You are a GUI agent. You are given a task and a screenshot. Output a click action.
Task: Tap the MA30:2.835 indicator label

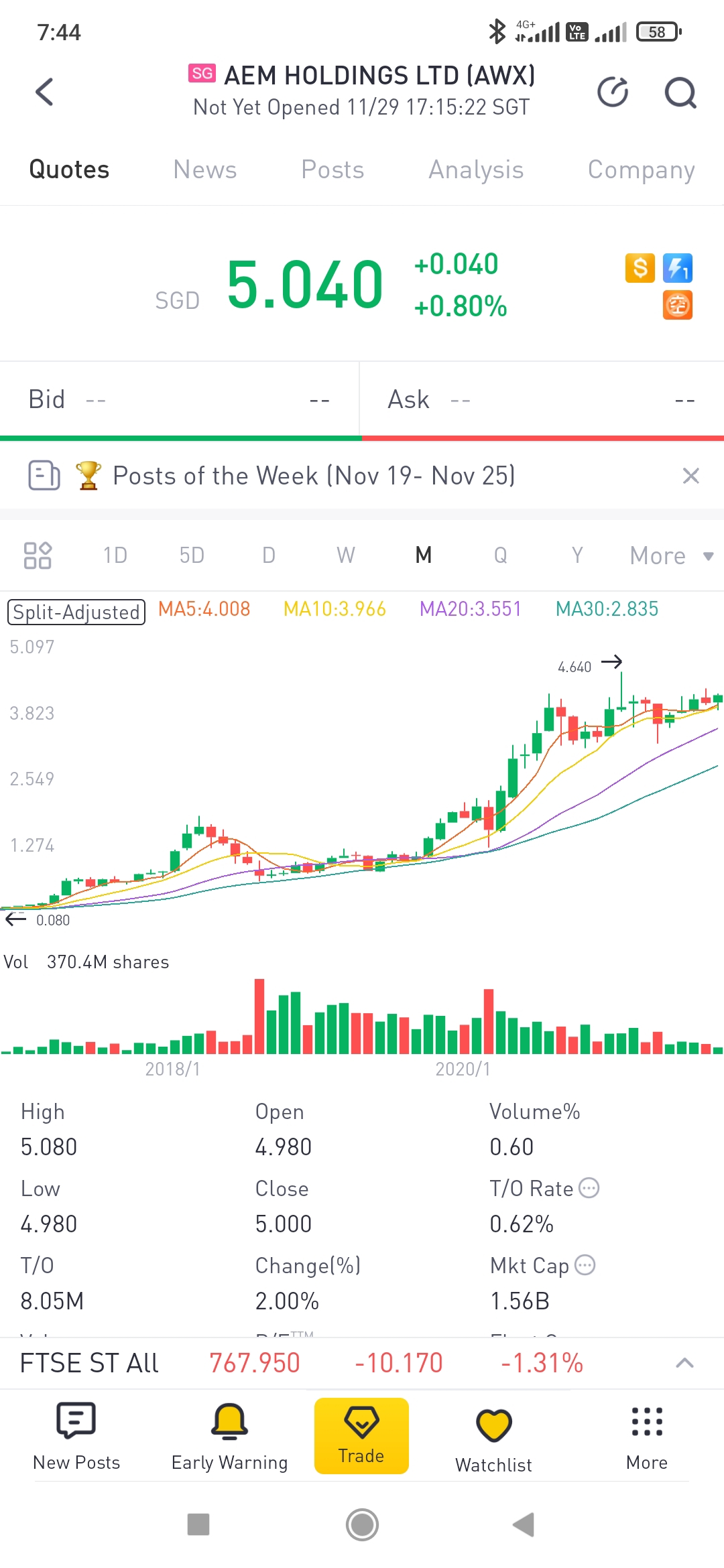coord(607,609)
